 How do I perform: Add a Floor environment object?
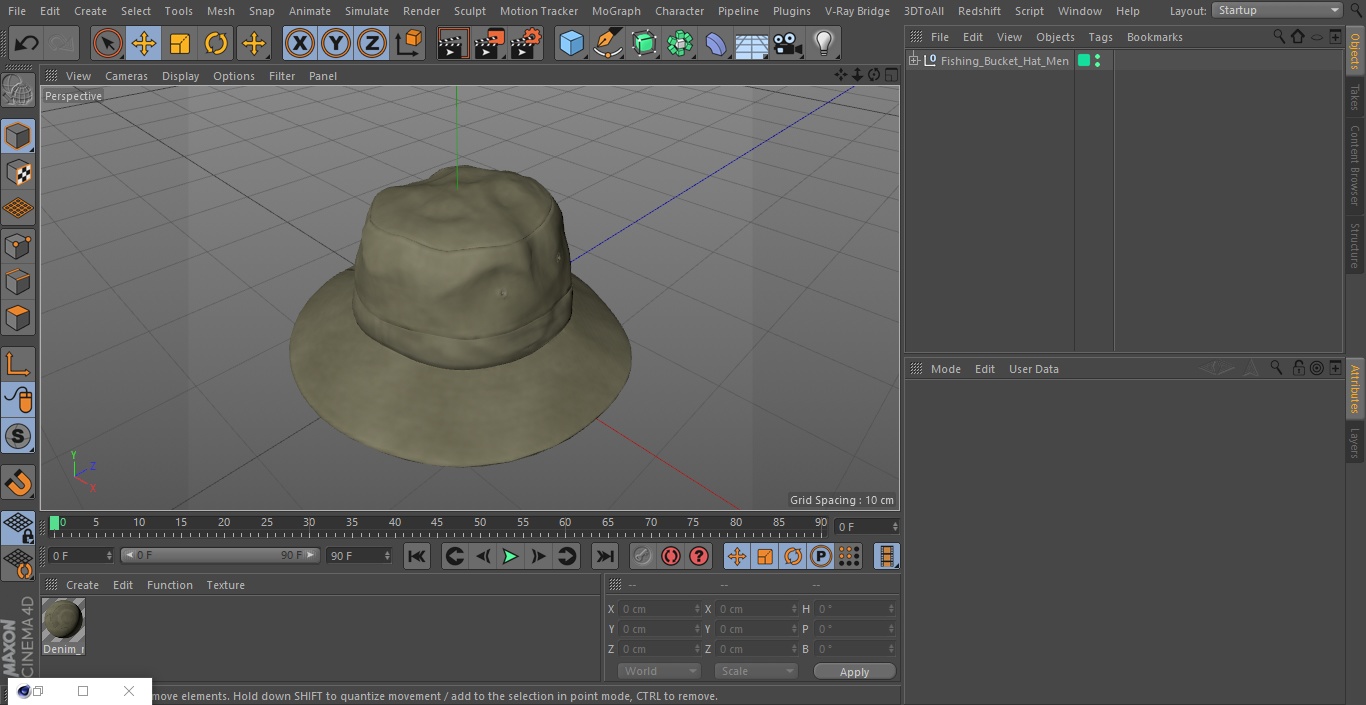pyautogui.click(x=752, y=43)
